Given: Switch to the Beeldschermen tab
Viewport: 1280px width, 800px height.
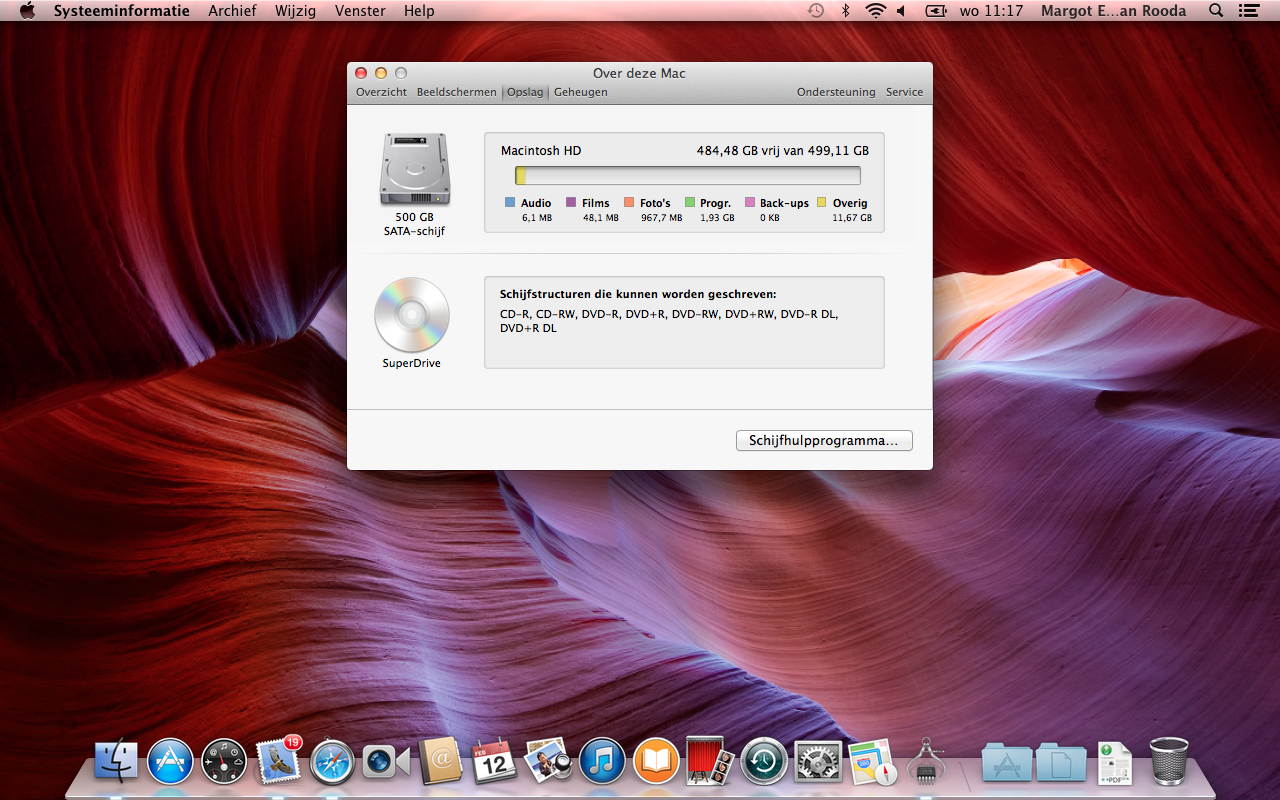Looking at the screenshot, I should click(456, 92).
